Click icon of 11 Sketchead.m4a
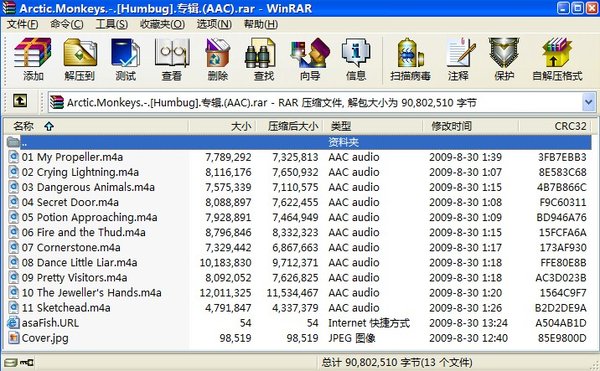Image resolution: width=600 pixels, height=371 pixels. (13, 308)
